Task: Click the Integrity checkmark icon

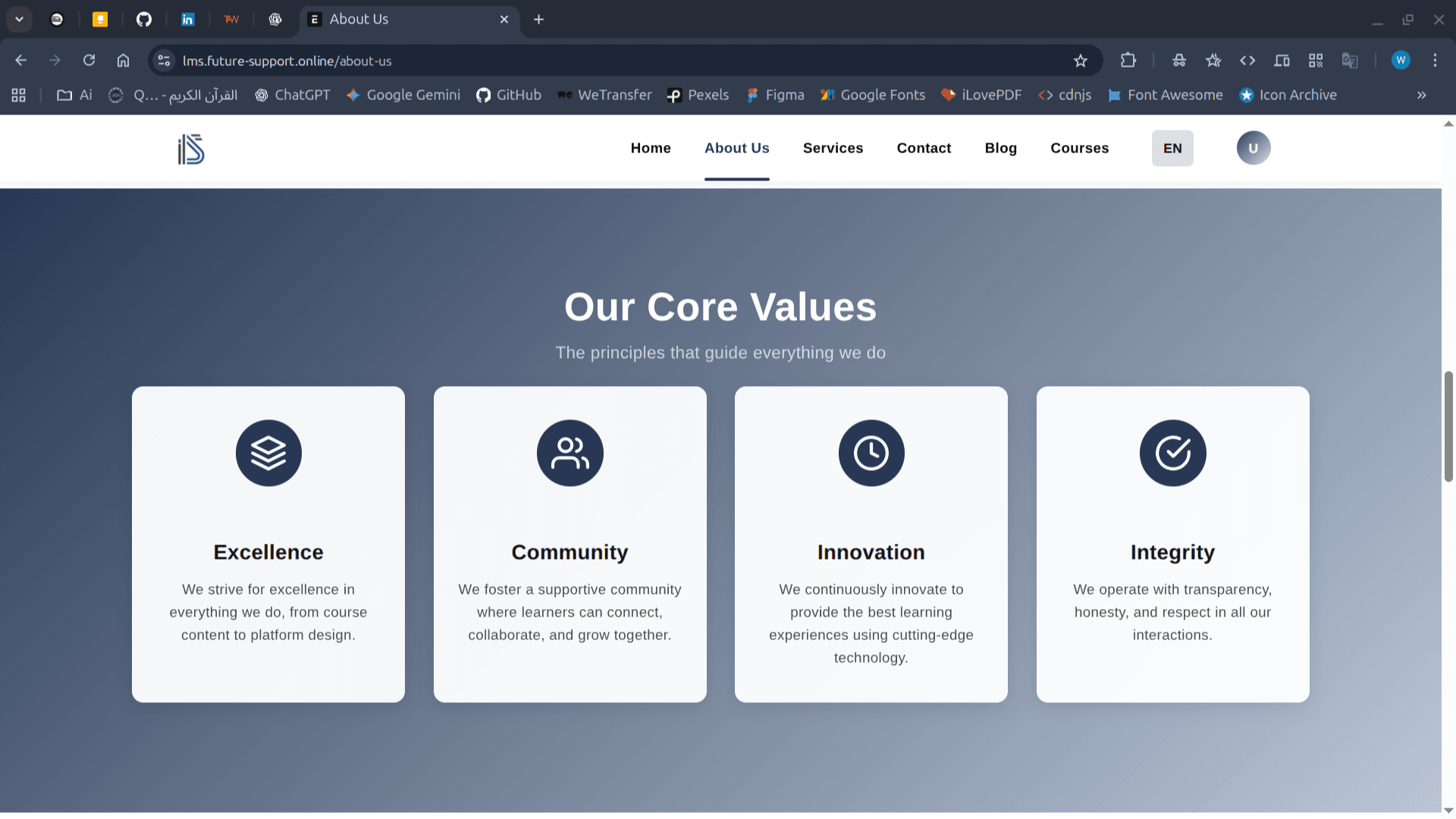Action: click(x=1172, y=453)
